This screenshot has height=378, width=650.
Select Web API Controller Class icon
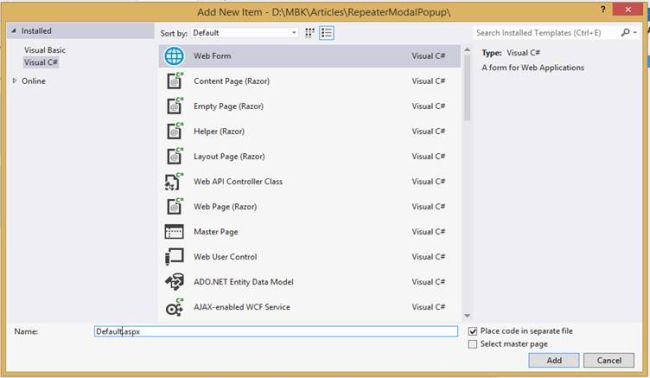tap(174, 182)
